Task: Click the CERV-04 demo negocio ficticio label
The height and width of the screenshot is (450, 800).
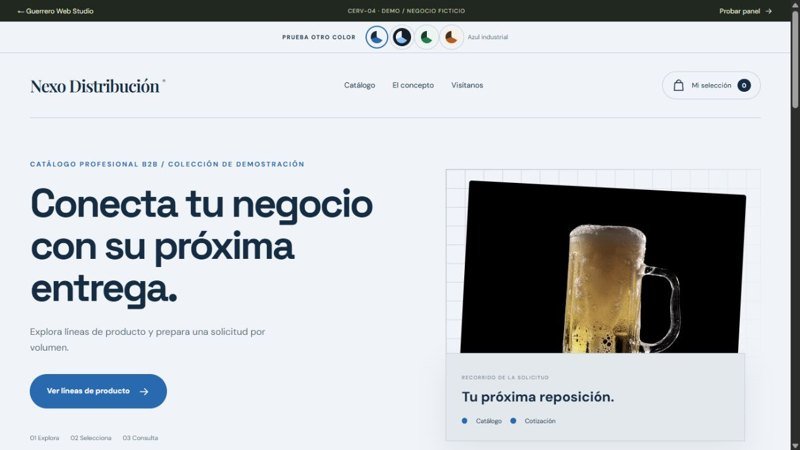Action: (x=406, y=11)
